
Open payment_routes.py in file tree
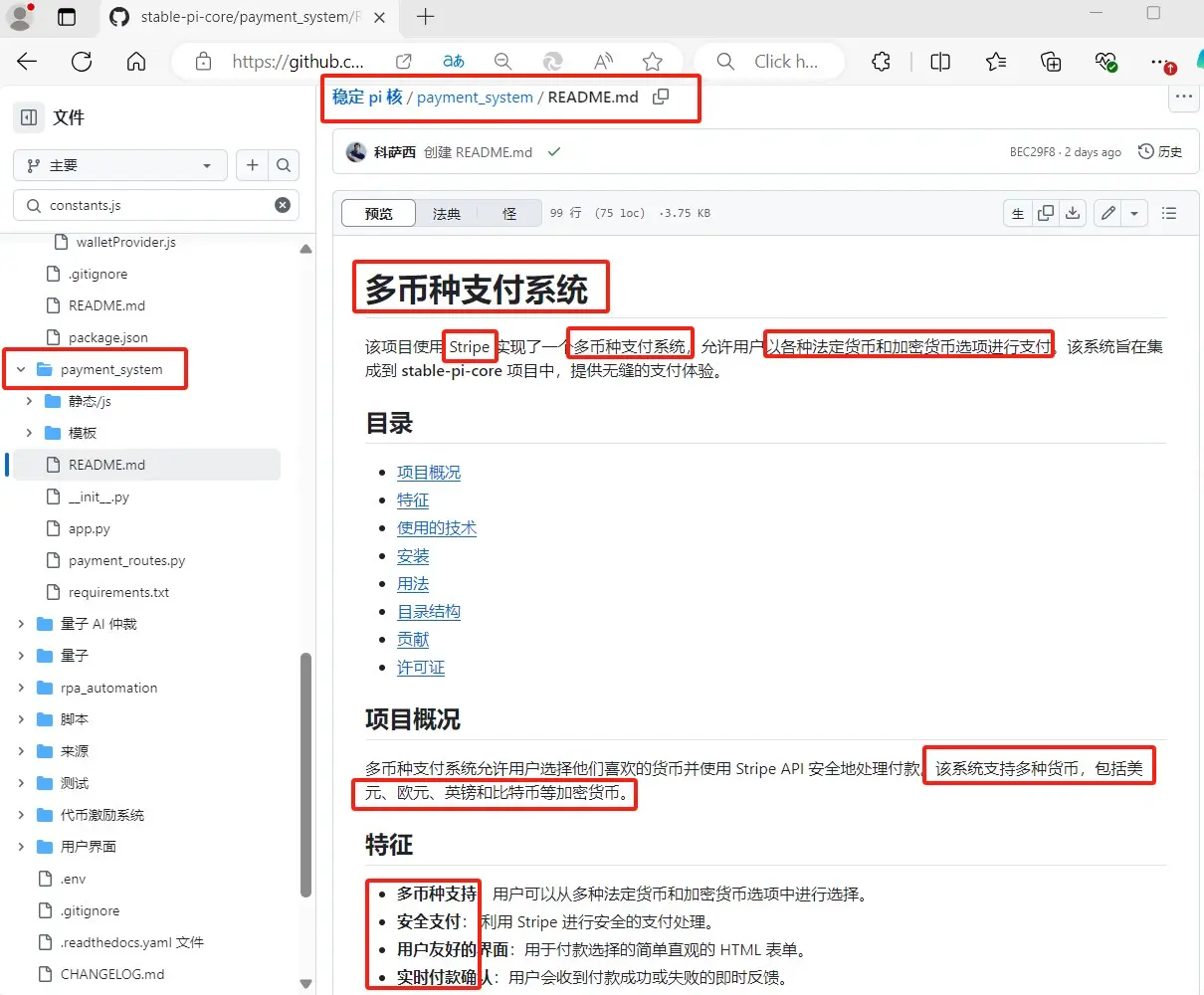point(126,560)
